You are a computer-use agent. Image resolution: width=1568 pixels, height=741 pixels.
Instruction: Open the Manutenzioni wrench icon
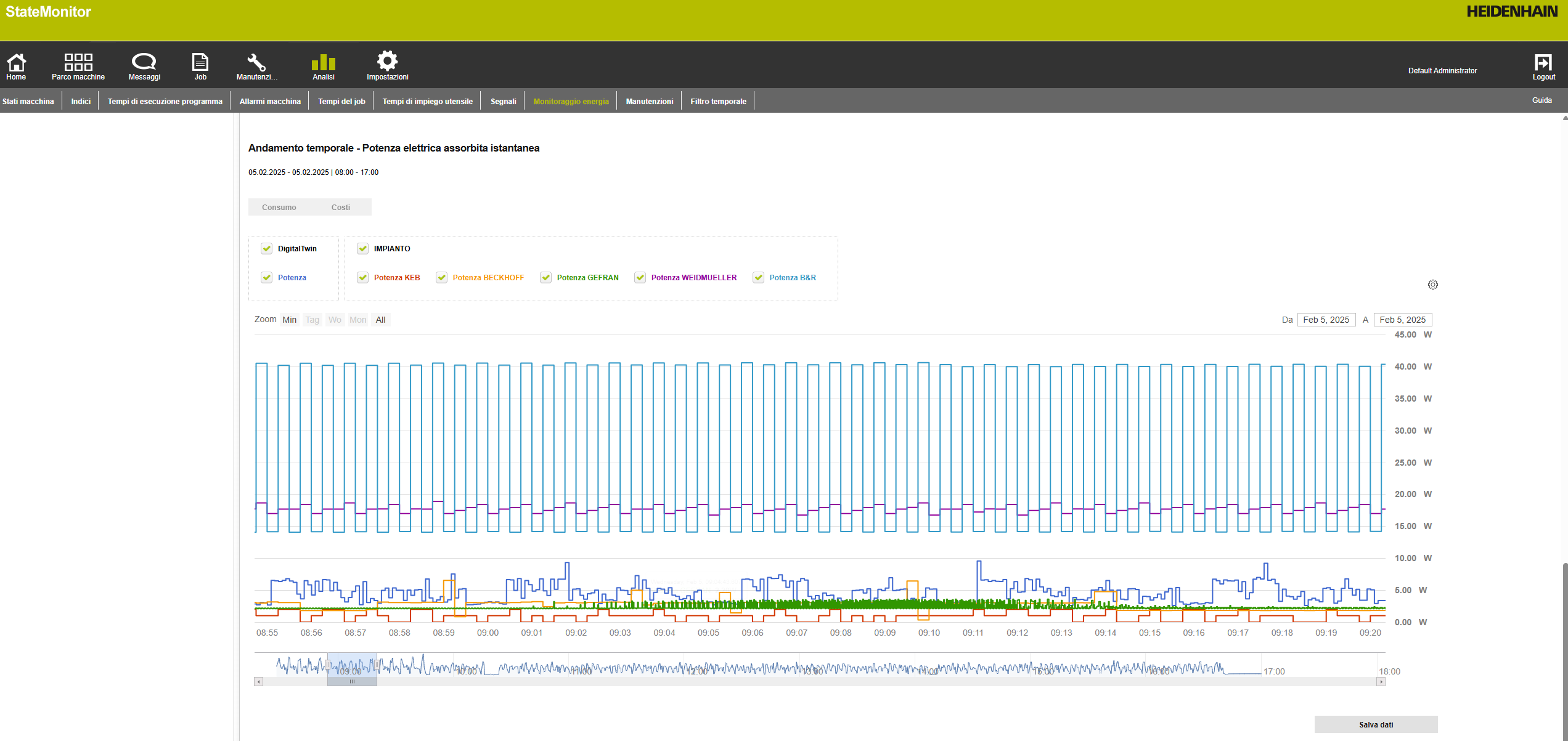tap(256, 62)
